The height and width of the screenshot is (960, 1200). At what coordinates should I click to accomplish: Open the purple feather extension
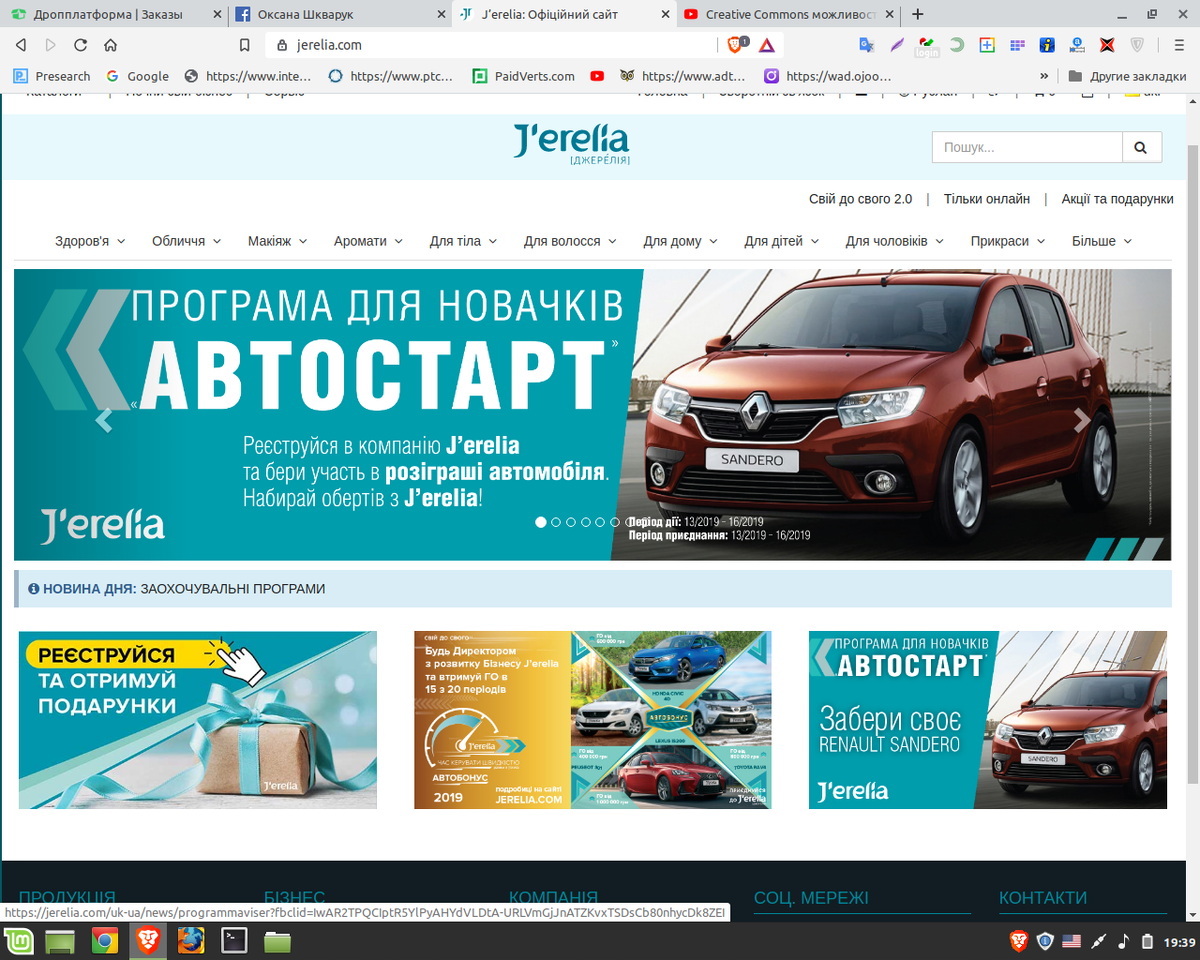pos(897,45)
